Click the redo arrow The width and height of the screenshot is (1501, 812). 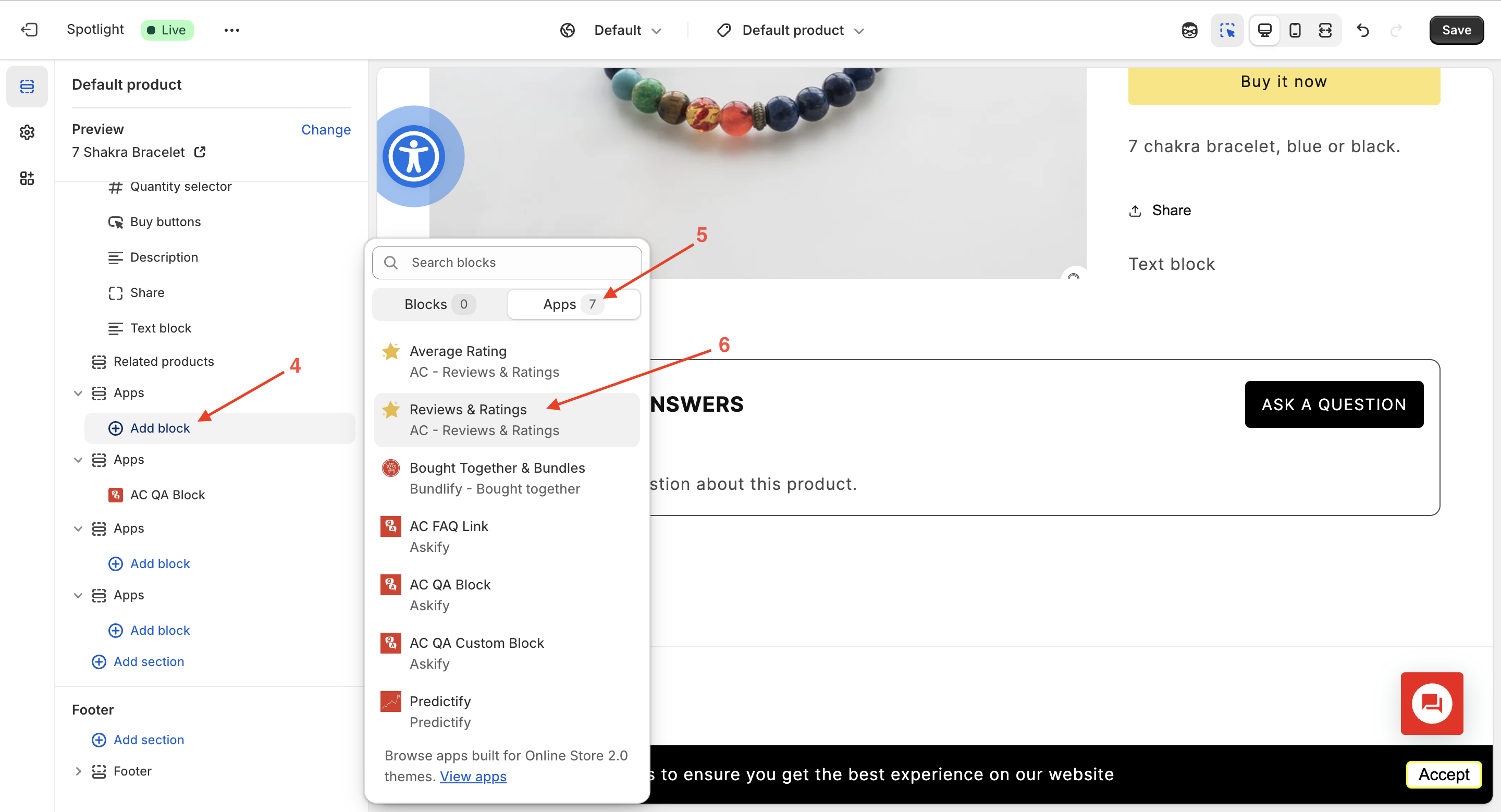1396,30
